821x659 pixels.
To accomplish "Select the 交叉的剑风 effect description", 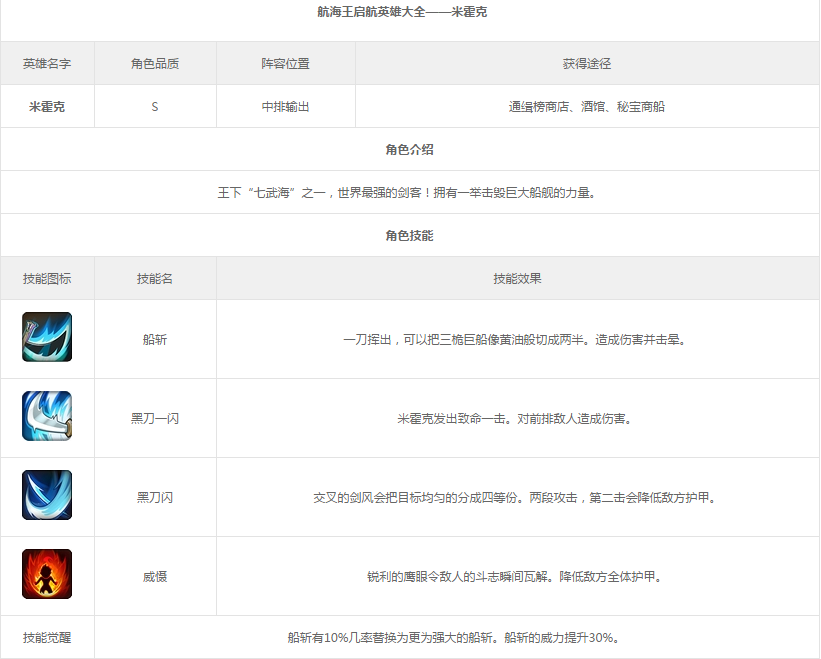I will (515, 498).
